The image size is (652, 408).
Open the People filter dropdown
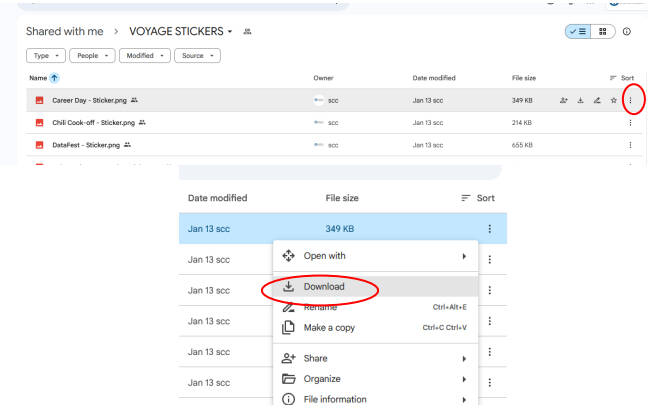click(x=92, y=56)
